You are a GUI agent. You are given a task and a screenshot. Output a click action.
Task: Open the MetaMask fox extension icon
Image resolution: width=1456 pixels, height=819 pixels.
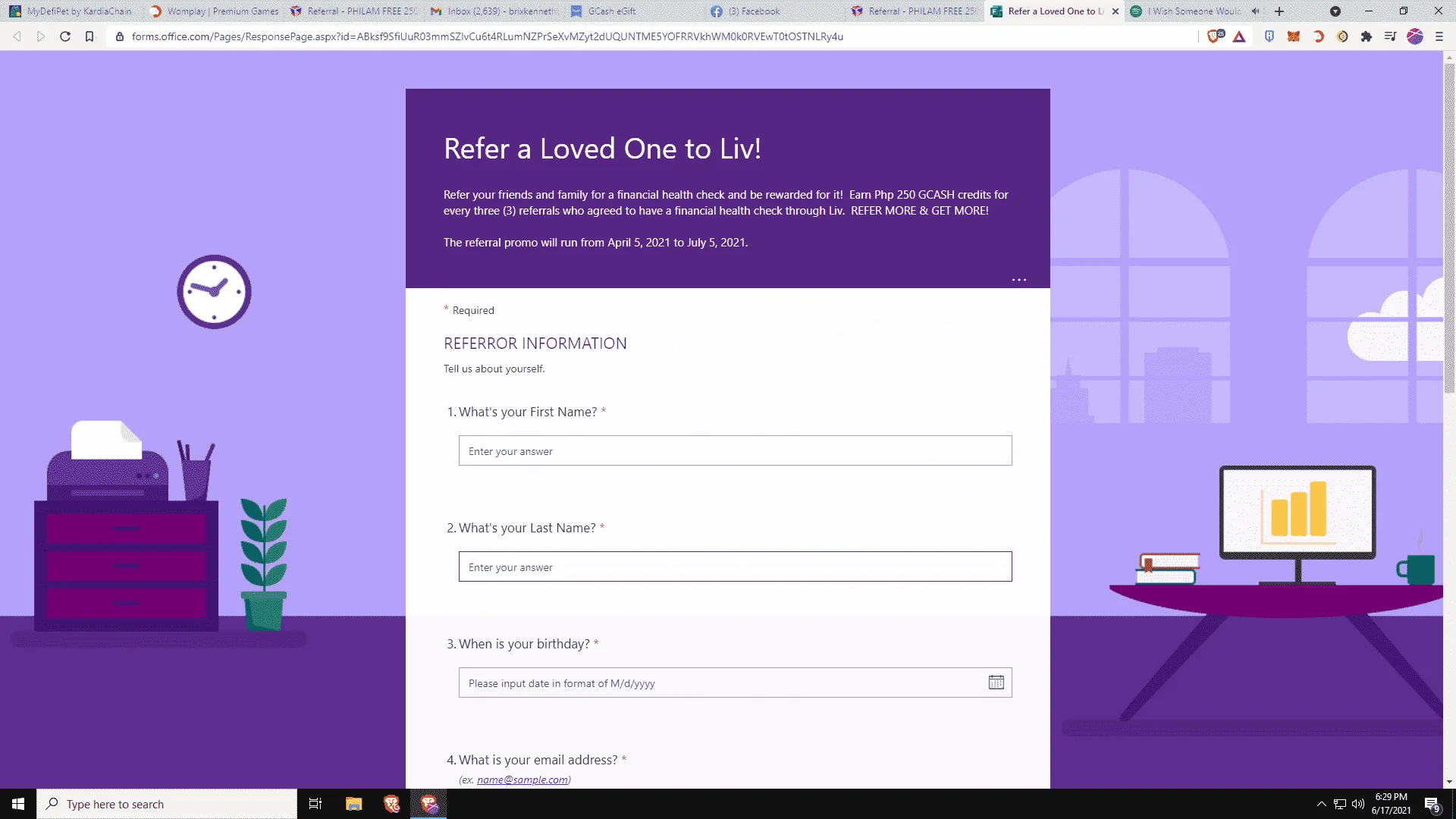point(1294,36)
